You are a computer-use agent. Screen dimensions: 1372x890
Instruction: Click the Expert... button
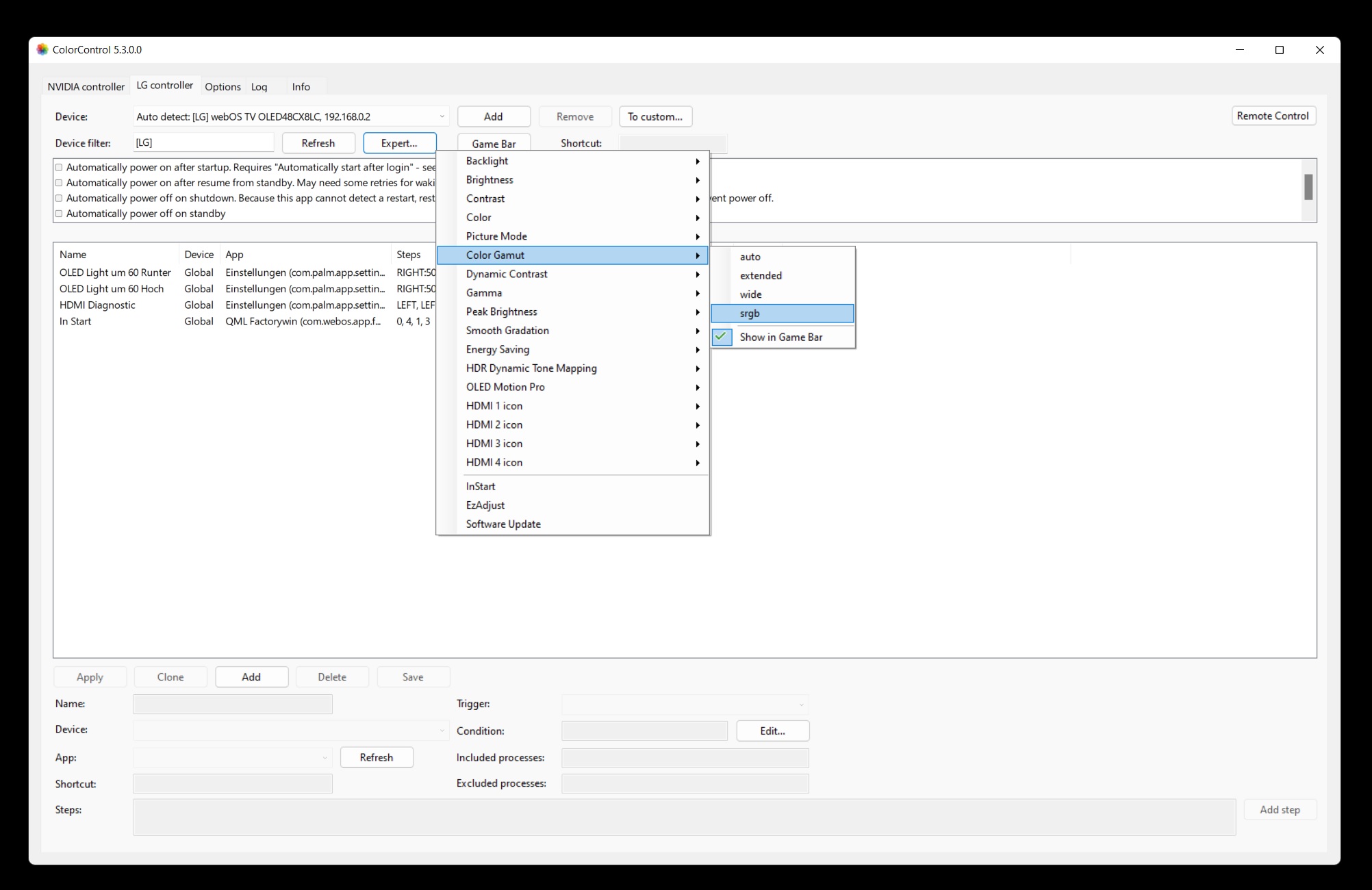click(399, 143)
